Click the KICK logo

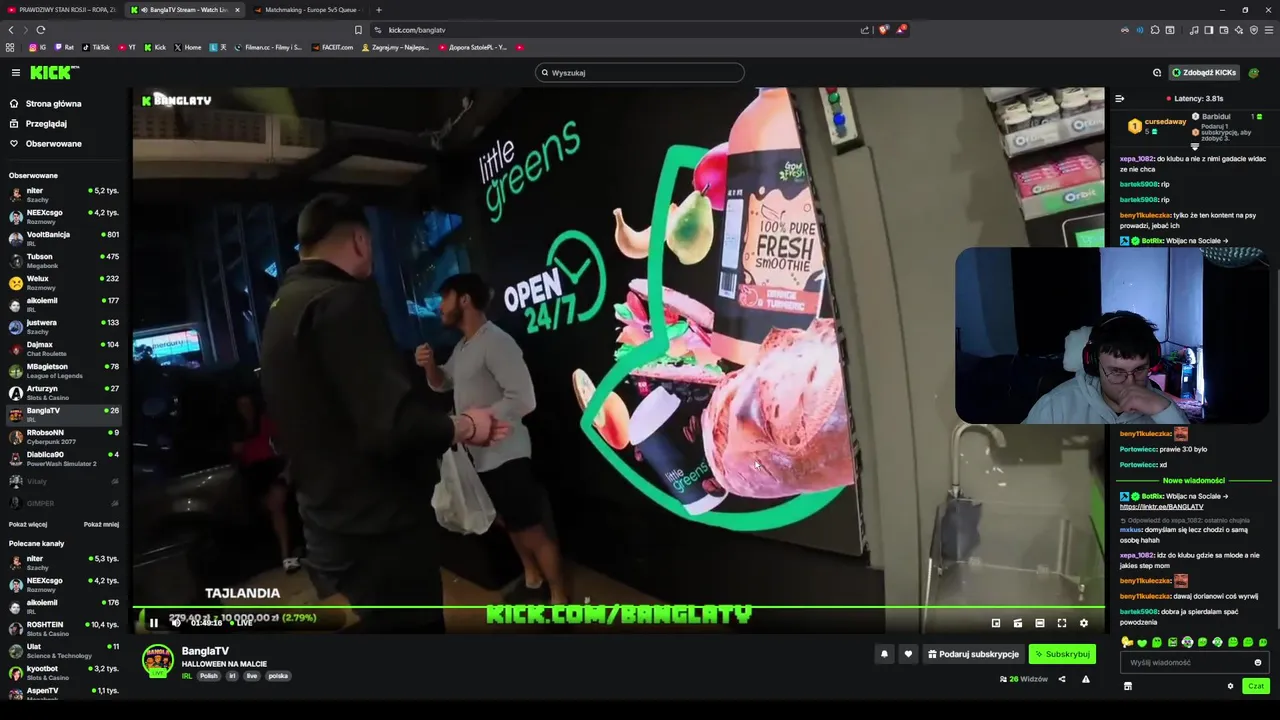54,72
